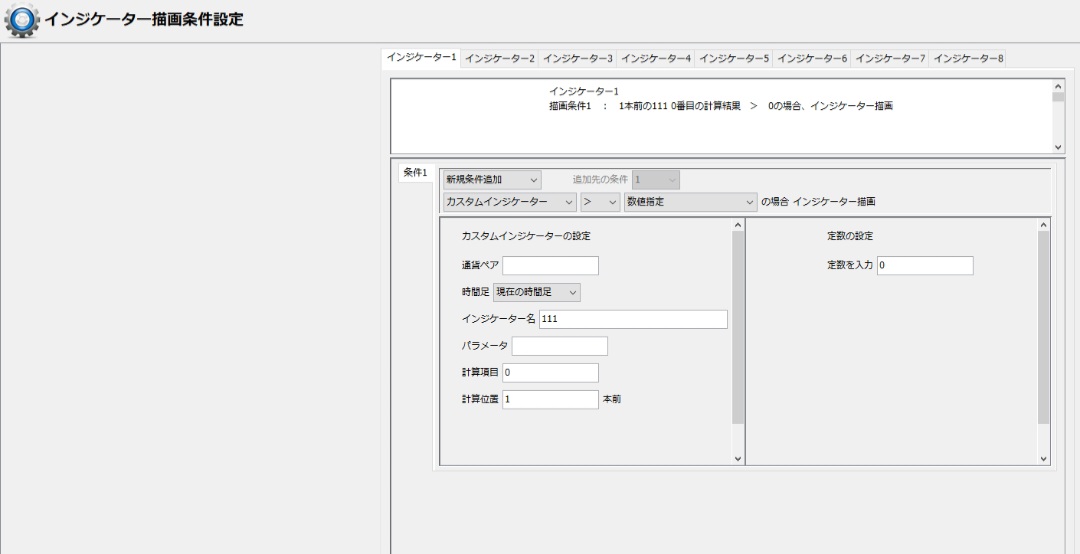The width and height of the screenshot is (1080, 554).
Task: Click the 定数の設定 panel scroll down arrow
Action: click(1043, 458)
